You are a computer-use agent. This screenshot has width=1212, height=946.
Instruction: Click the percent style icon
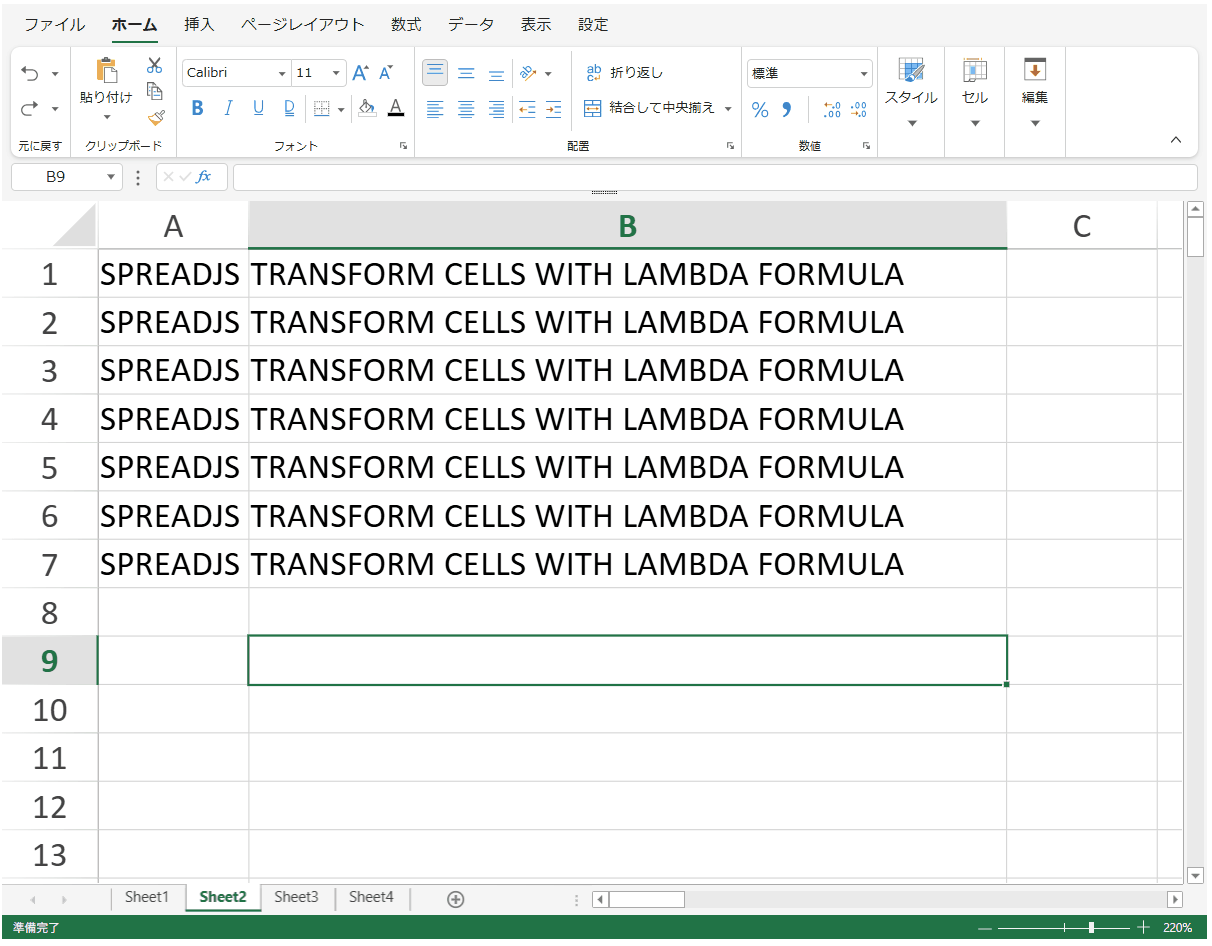tap(760, 110)
